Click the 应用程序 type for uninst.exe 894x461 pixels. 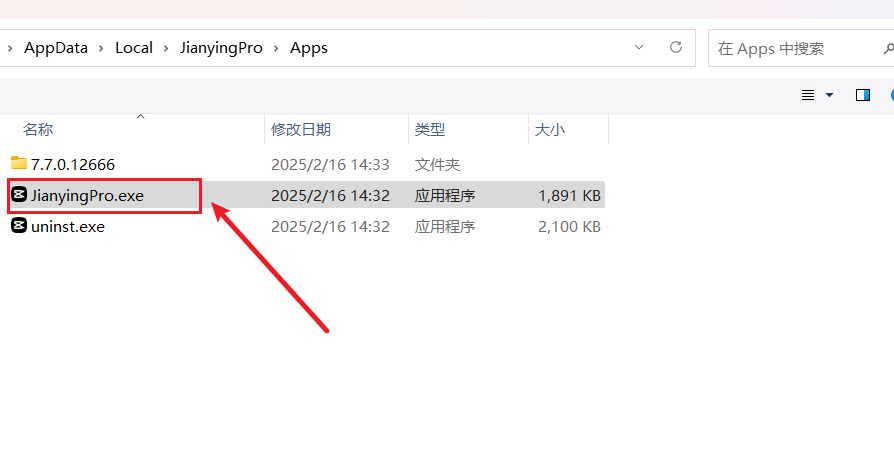[x=445, y=226]
